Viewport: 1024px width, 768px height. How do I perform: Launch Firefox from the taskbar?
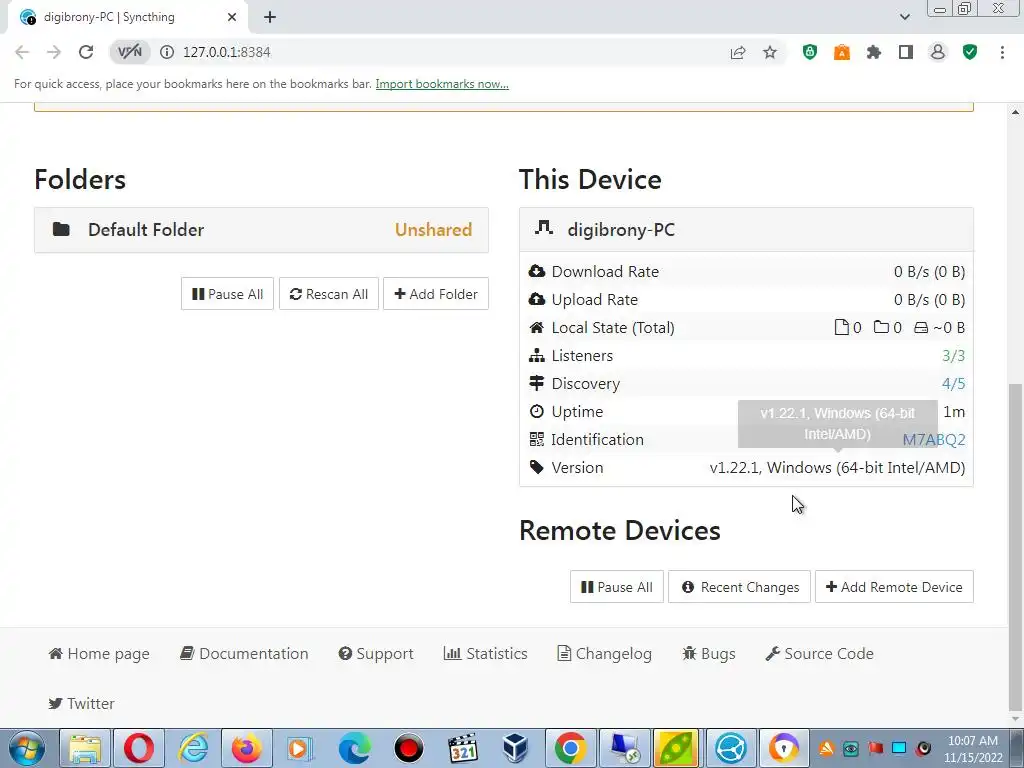pos(246,748)
